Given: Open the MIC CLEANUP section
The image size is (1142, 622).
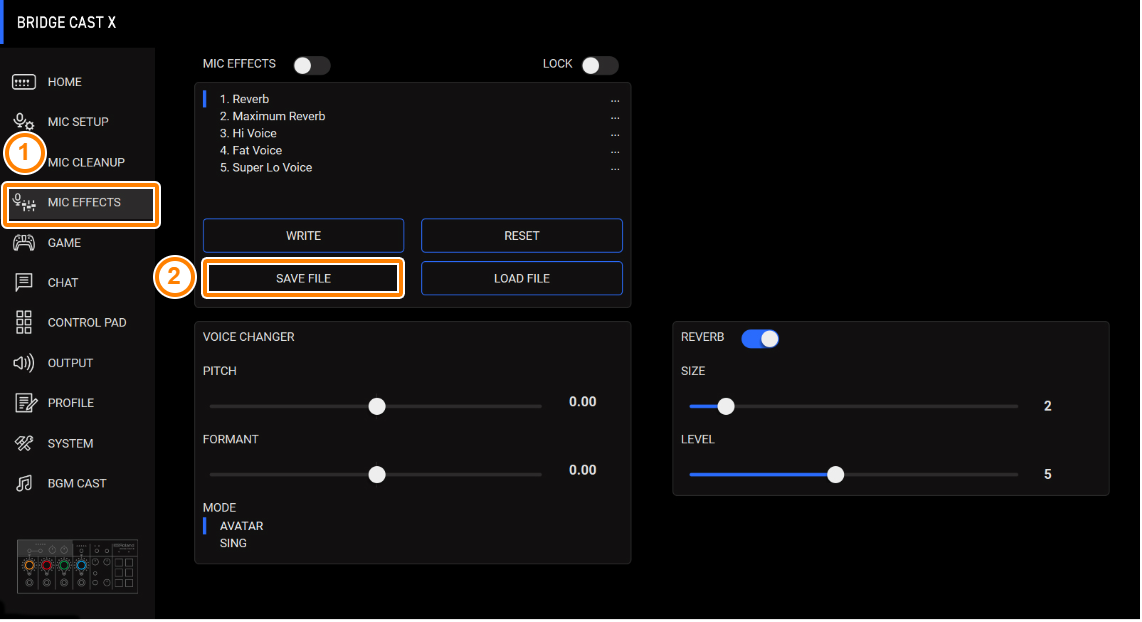Looking at the screenshot, I should click(x=86, y=162).
